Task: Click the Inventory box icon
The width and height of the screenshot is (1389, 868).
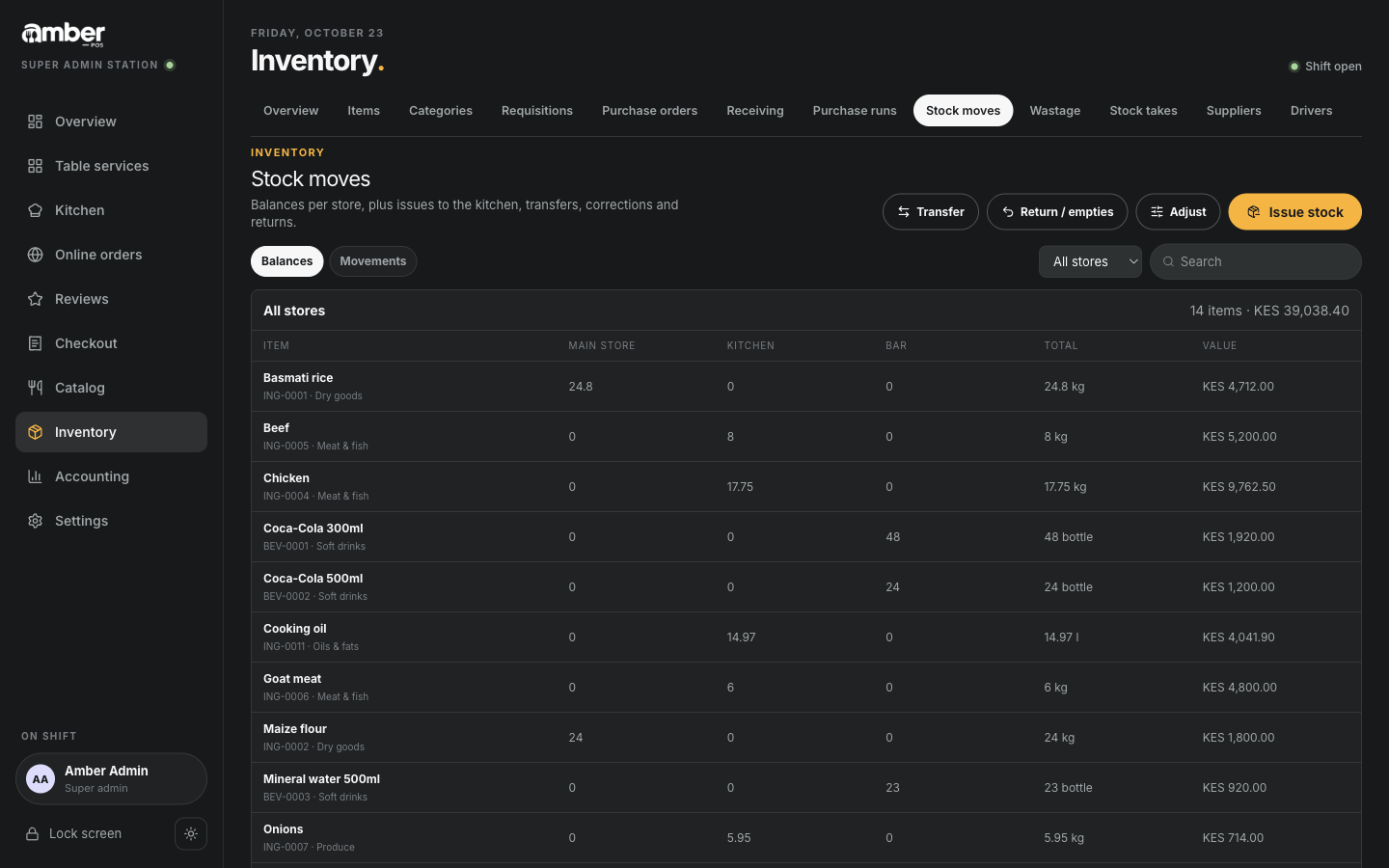Action: [35, 432]
